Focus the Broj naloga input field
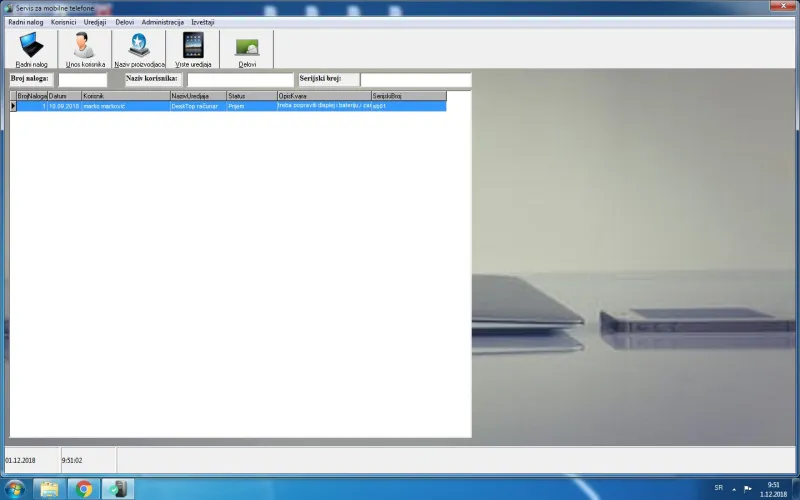 click(x=83, y=80)
